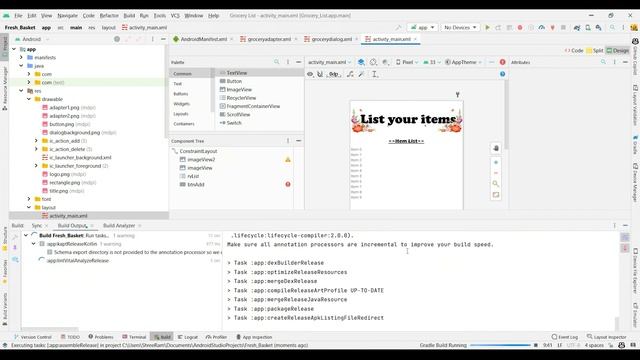This screenshot has height=360, width=640.
Task: Open the Pixel device dropdown
Action: point(407,62)
